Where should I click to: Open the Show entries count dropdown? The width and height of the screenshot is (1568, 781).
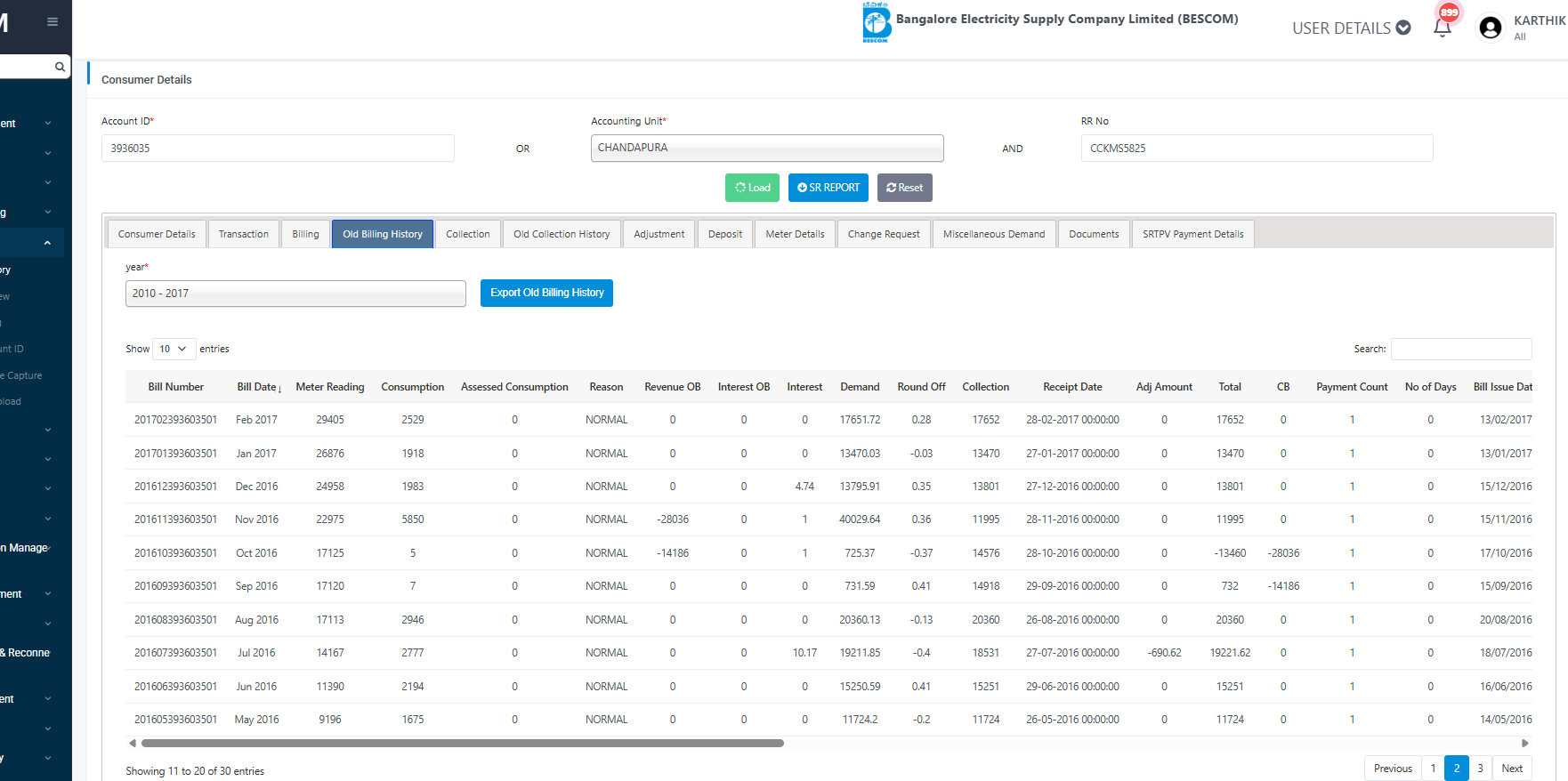tap(174, 349)
